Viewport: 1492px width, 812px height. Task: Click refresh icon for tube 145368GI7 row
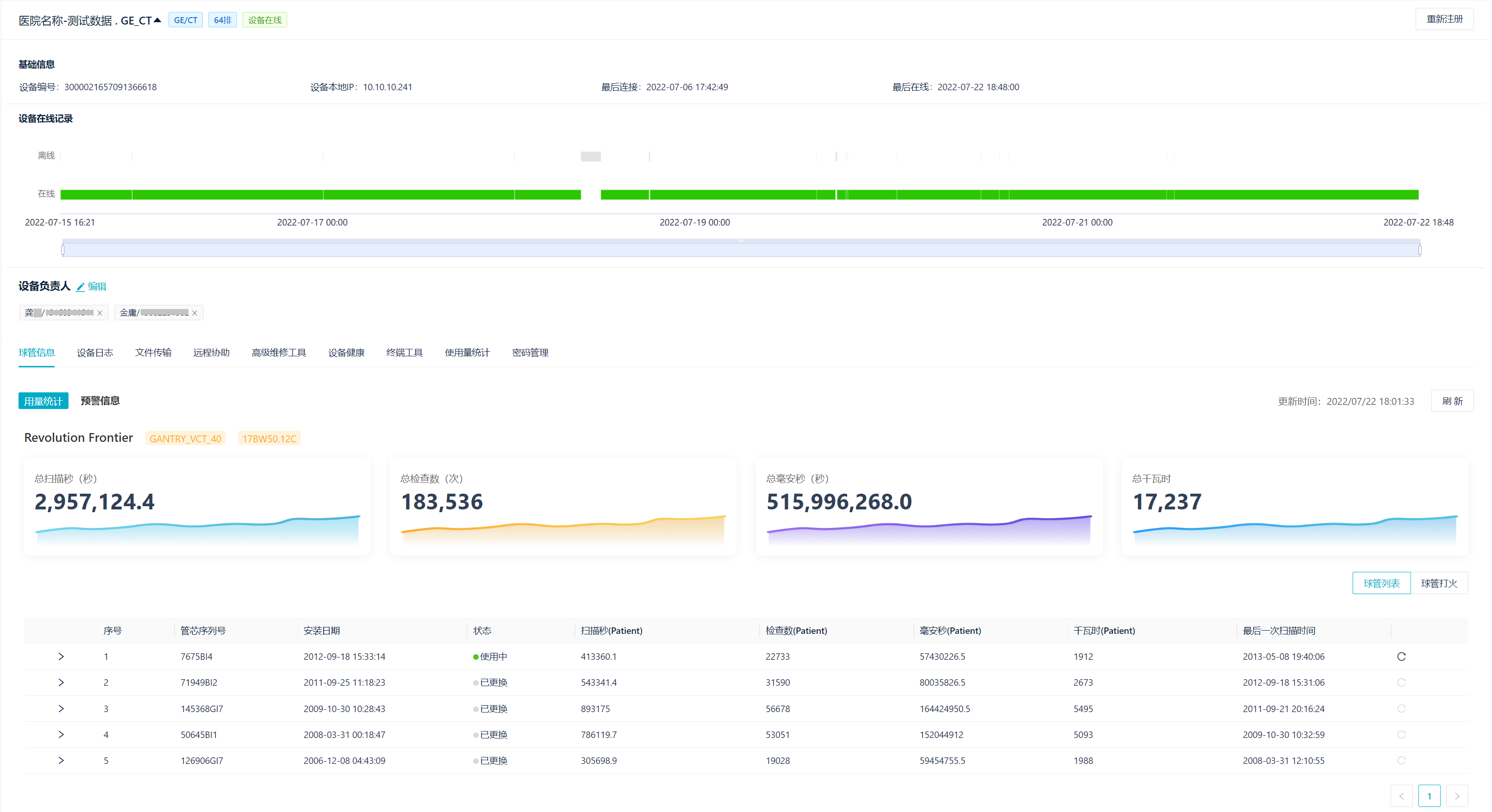1401,708
